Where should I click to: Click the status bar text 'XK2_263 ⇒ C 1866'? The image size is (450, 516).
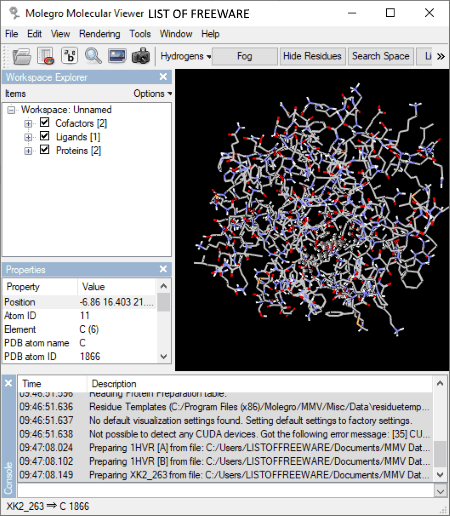[x=48, y=506]
